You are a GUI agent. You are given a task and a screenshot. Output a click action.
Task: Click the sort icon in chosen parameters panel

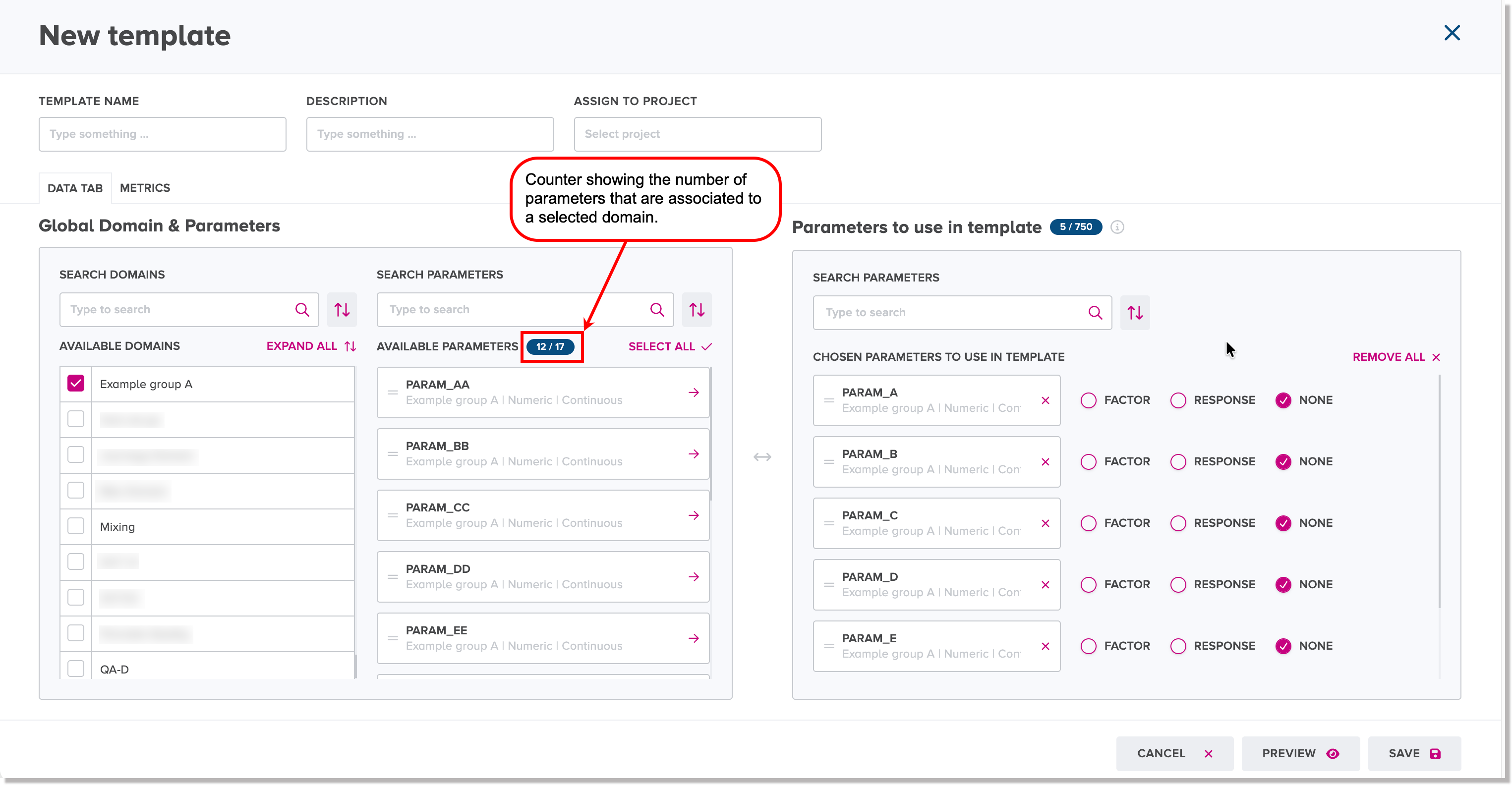pyautogui.click(x=1135, y=312)
